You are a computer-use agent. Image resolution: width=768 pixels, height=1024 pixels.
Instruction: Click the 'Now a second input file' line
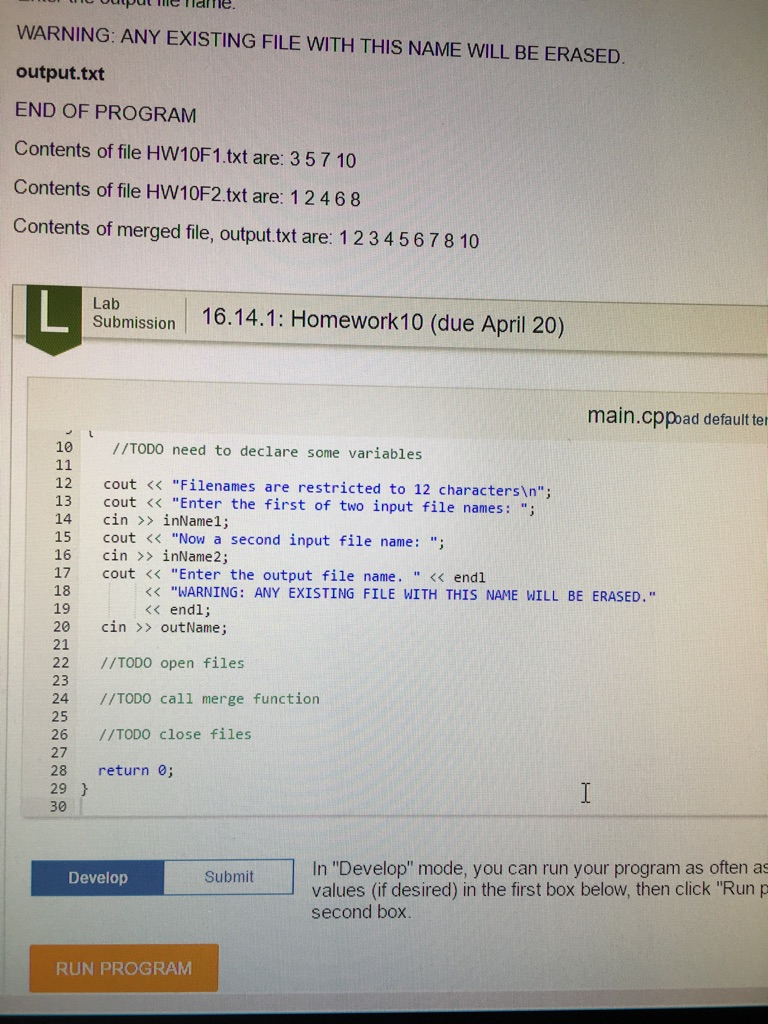[274, 540]
